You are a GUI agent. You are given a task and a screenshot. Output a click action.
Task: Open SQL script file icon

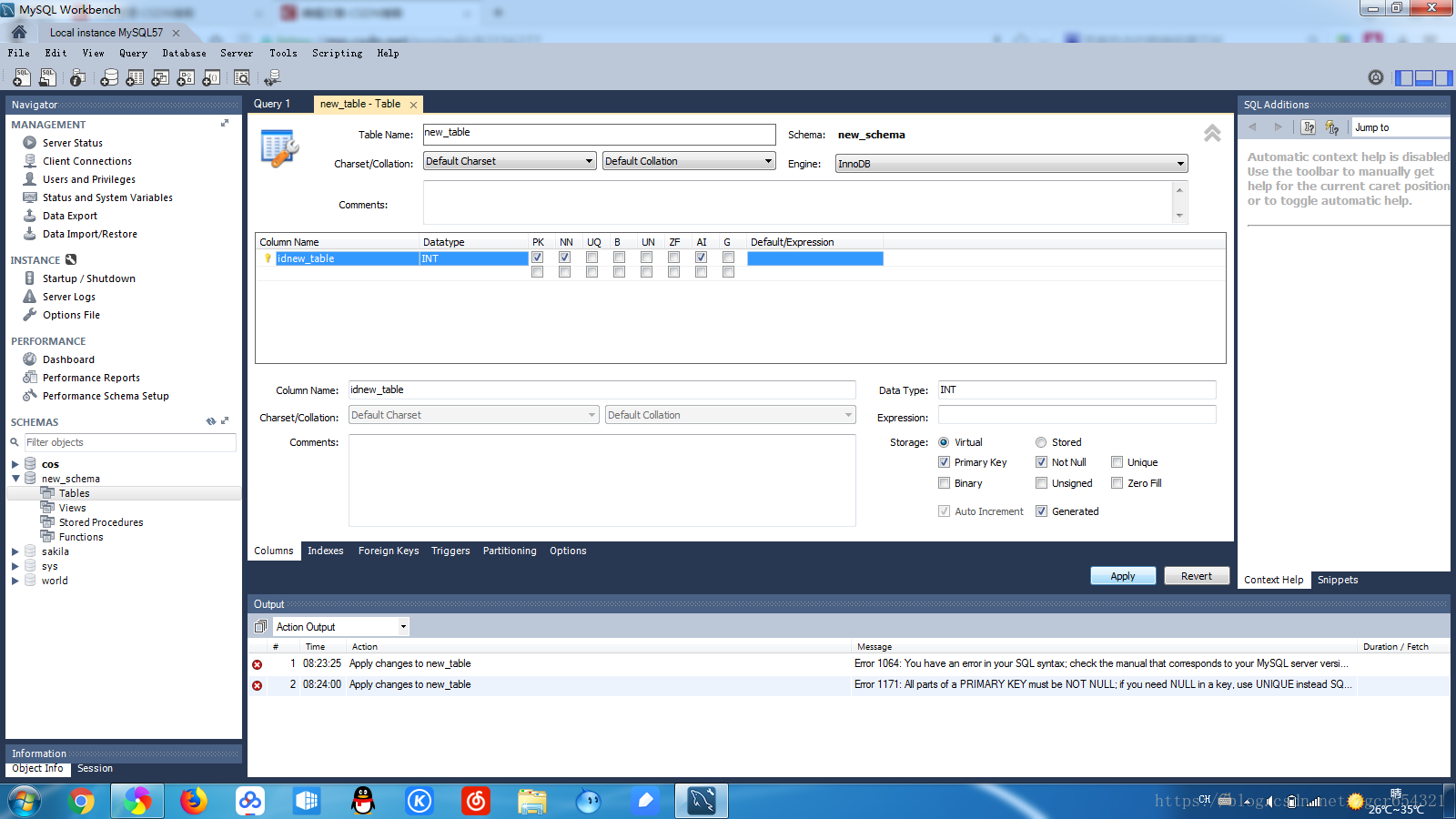(47, 78)
